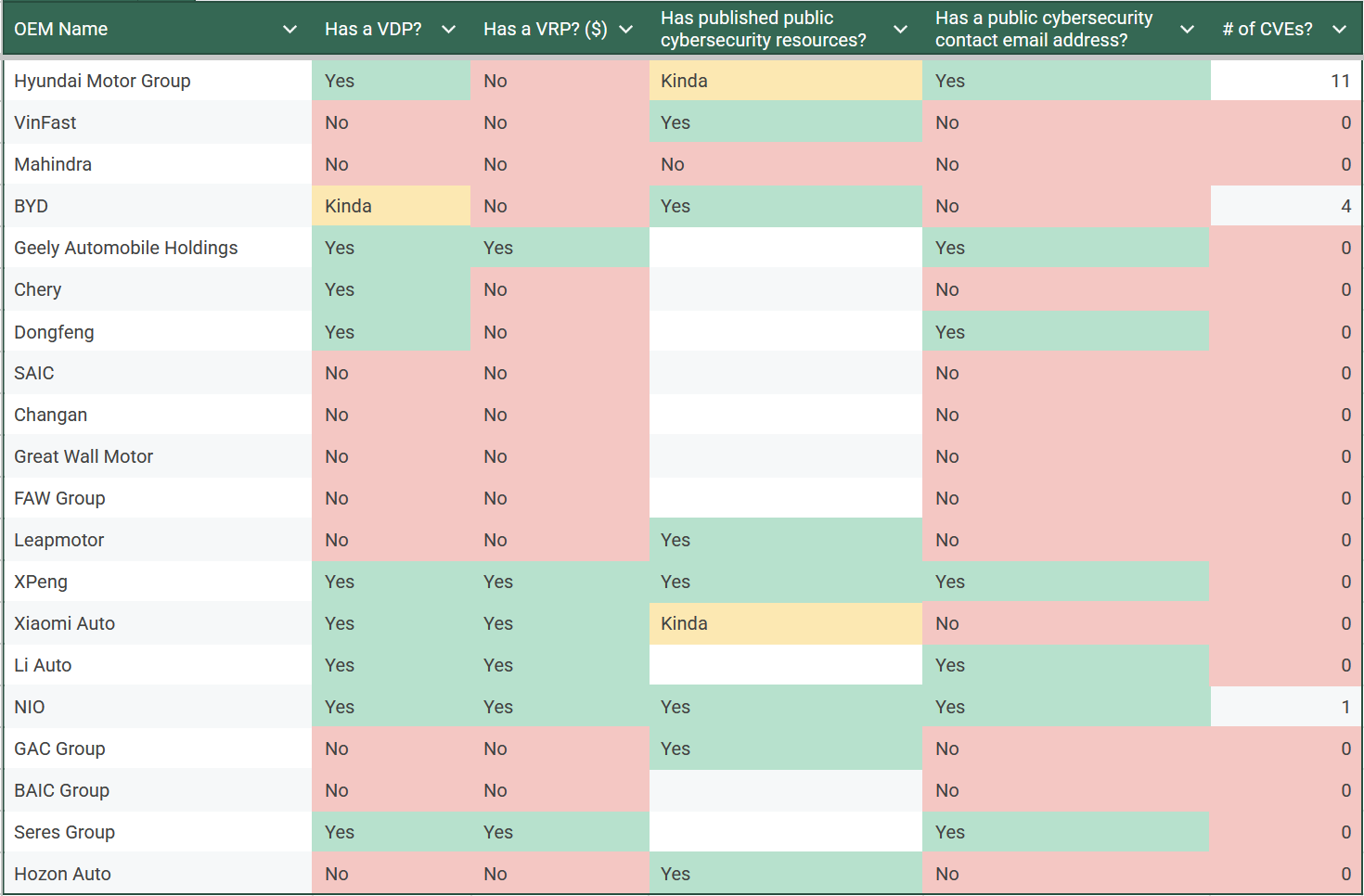Open the # of CVEs? filter dropdown
Screen dimensions: 1364x896
click(1339, 30)
